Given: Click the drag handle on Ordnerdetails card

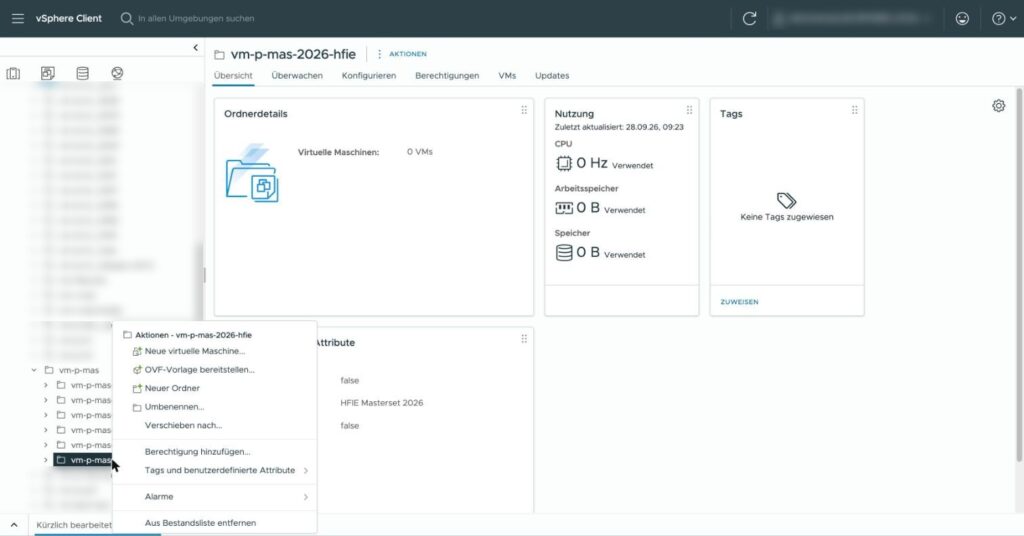Looking at the screenshot, I should (x=524, y=110).
